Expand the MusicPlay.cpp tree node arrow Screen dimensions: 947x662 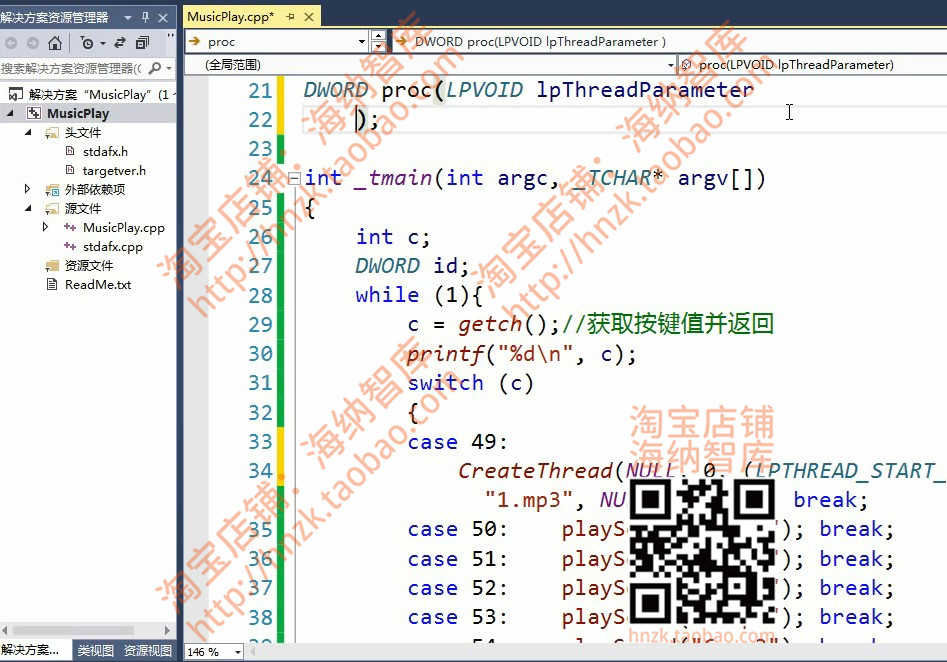click(45, 227)
